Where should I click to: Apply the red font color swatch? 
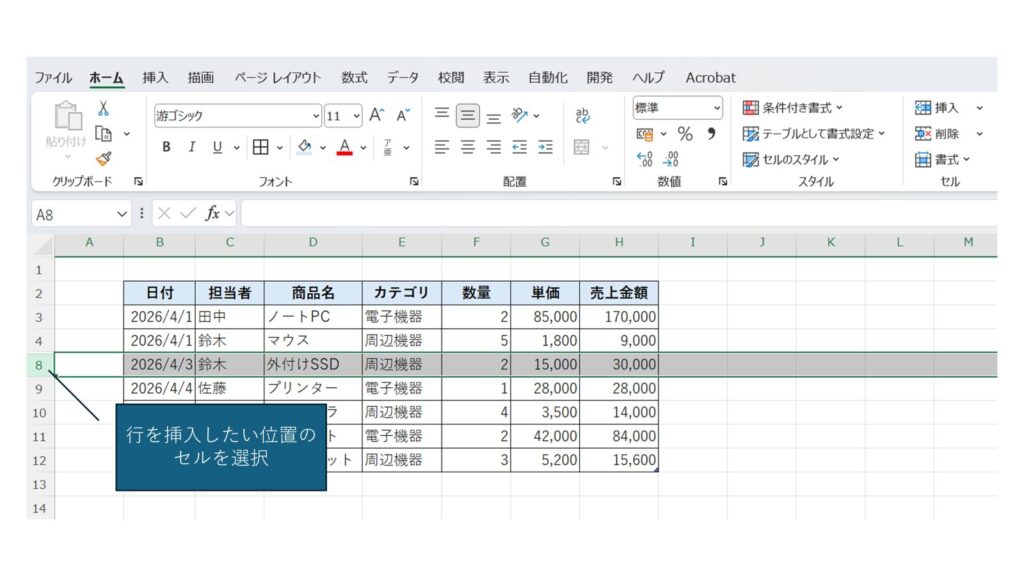[345, 147]
